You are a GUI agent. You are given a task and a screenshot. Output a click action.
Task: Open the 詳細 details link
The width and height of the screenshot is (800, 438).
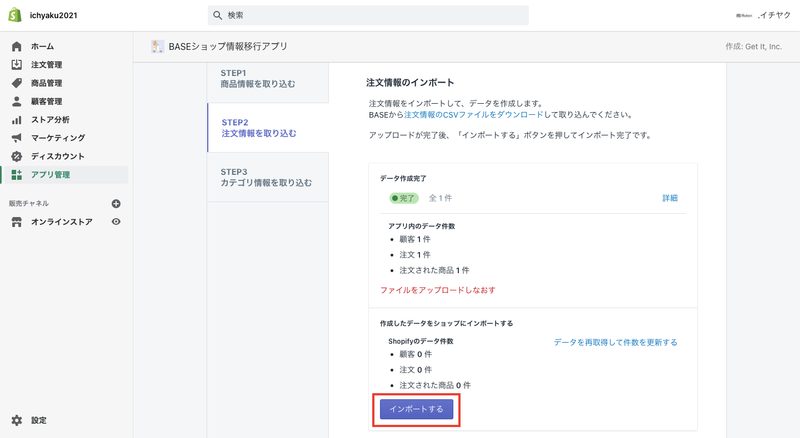coord(670,198)
